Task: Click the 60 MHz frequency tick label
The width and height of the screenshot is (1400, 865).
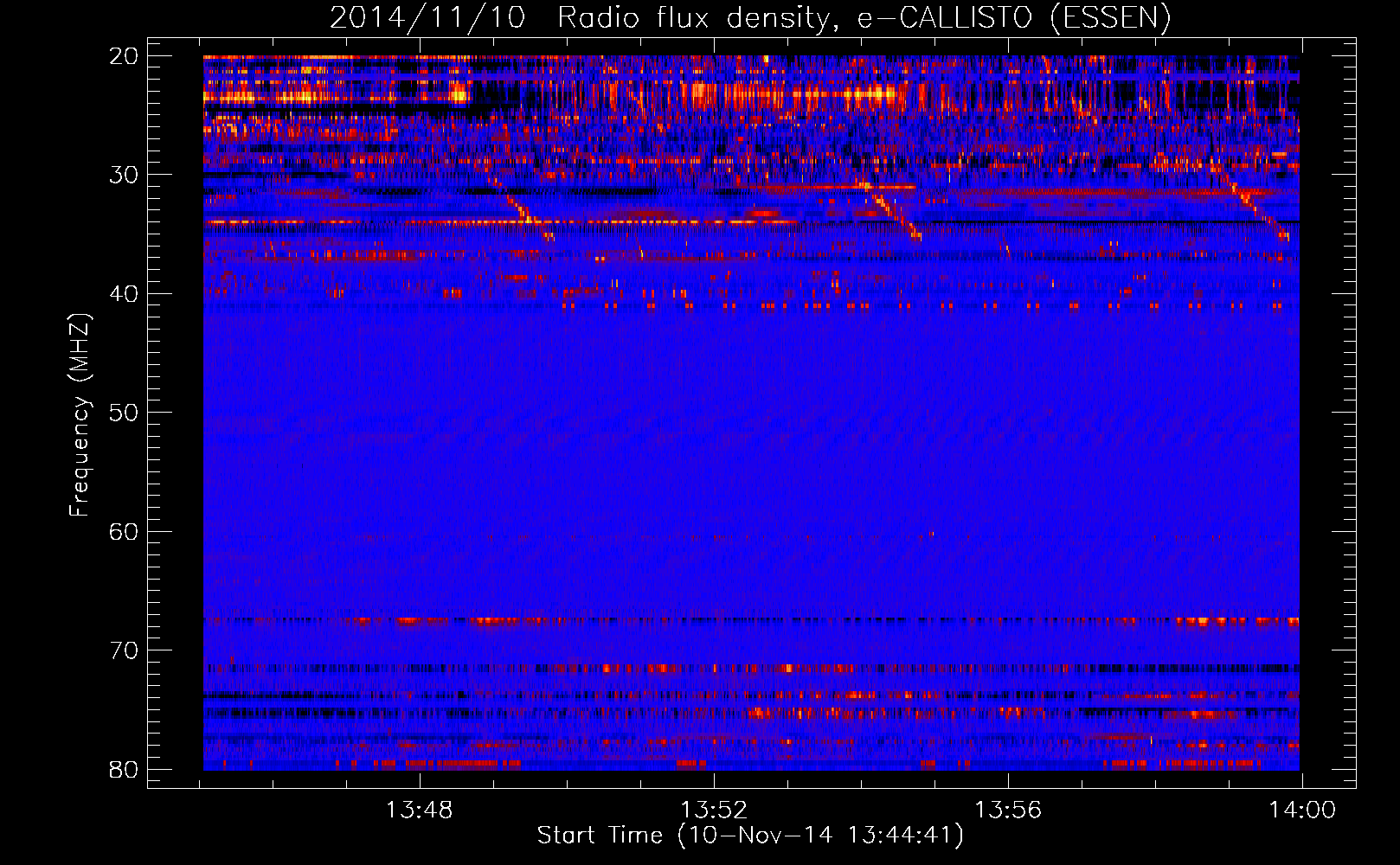Action: 124,531
